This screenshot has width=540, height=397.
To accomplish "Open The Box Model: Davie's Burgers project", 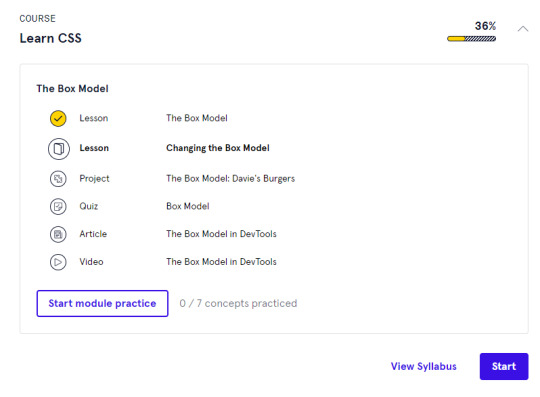I will (x=230, y=178).
